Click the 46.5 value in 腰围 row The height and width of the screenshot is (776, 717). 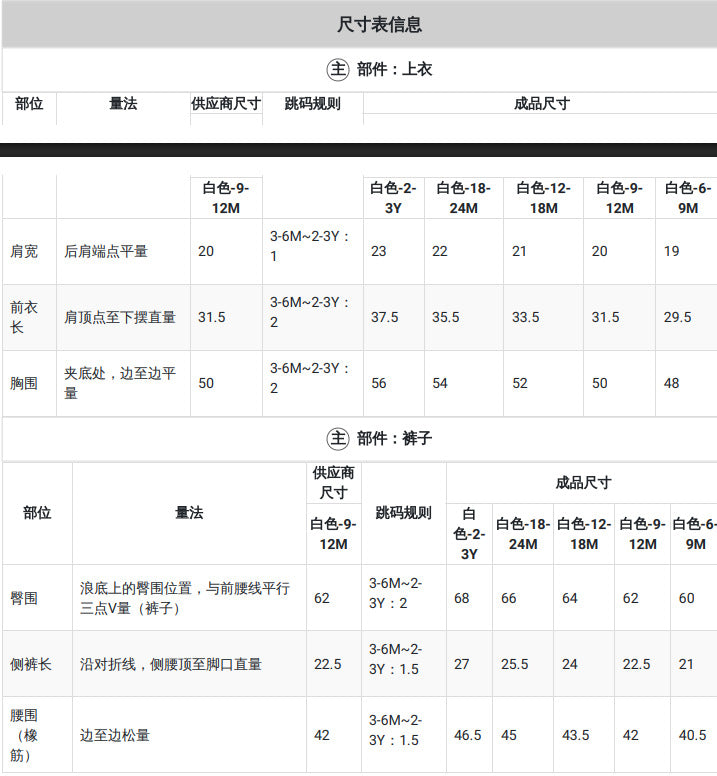468,735
